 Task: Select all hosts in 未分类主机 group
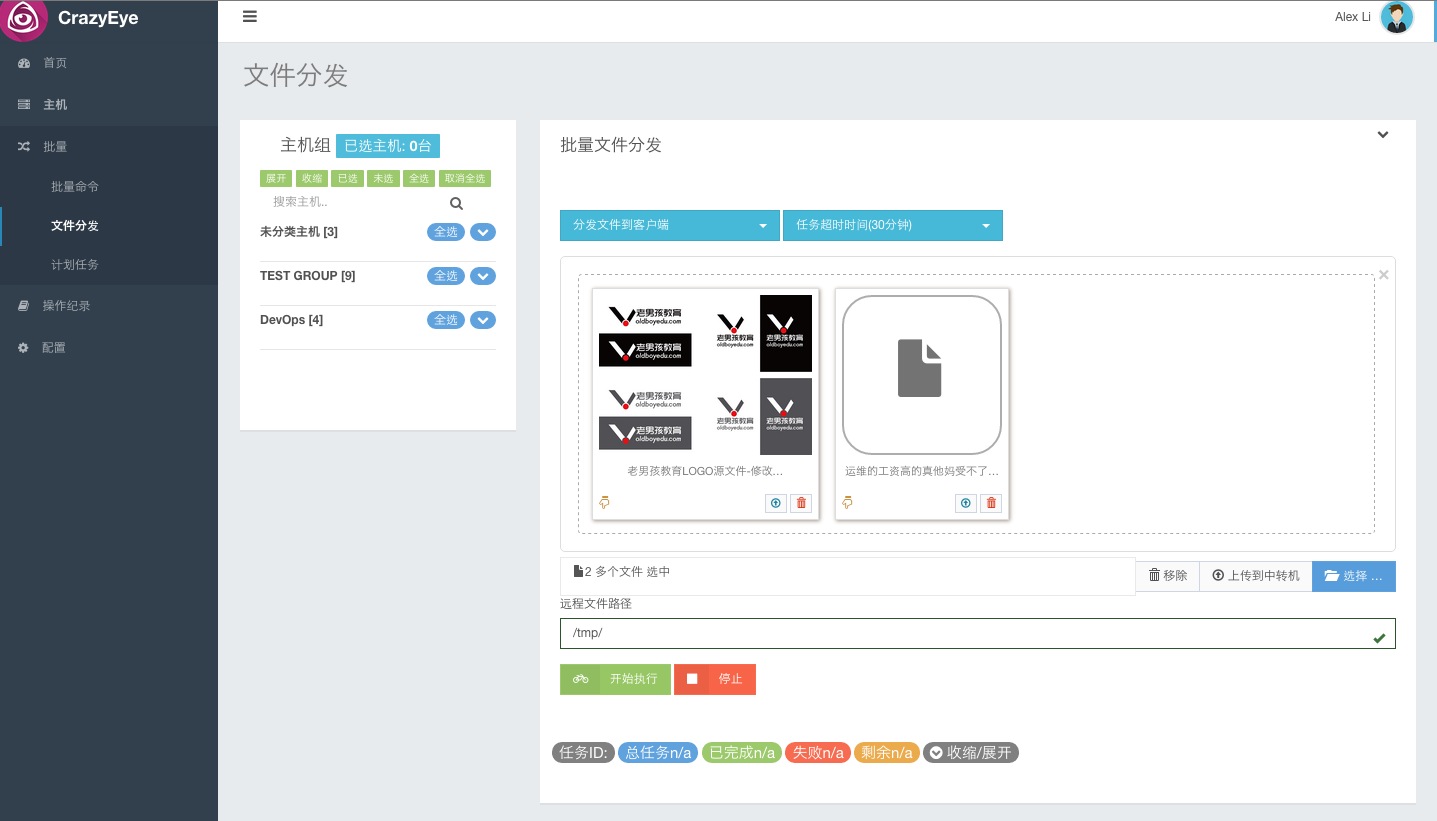(x=446, y=232)
